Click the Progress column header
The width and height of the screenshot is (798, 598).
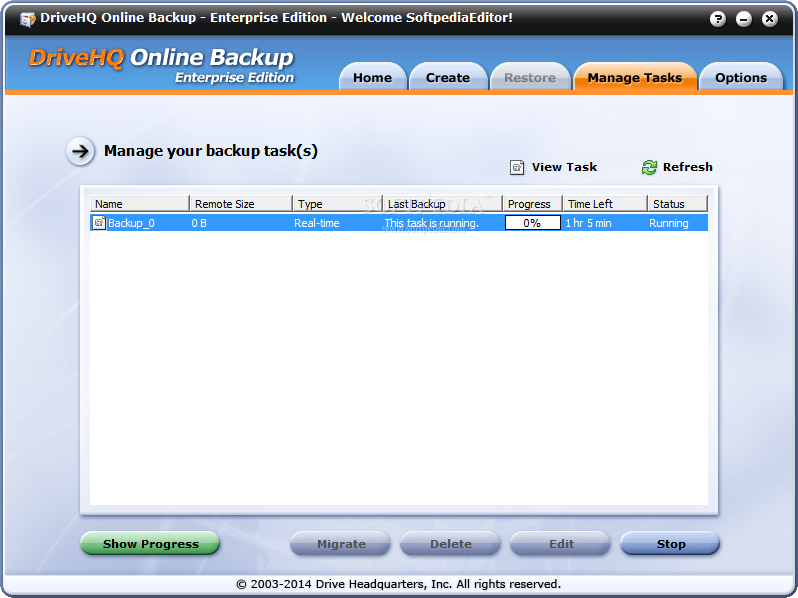point(533,204)
